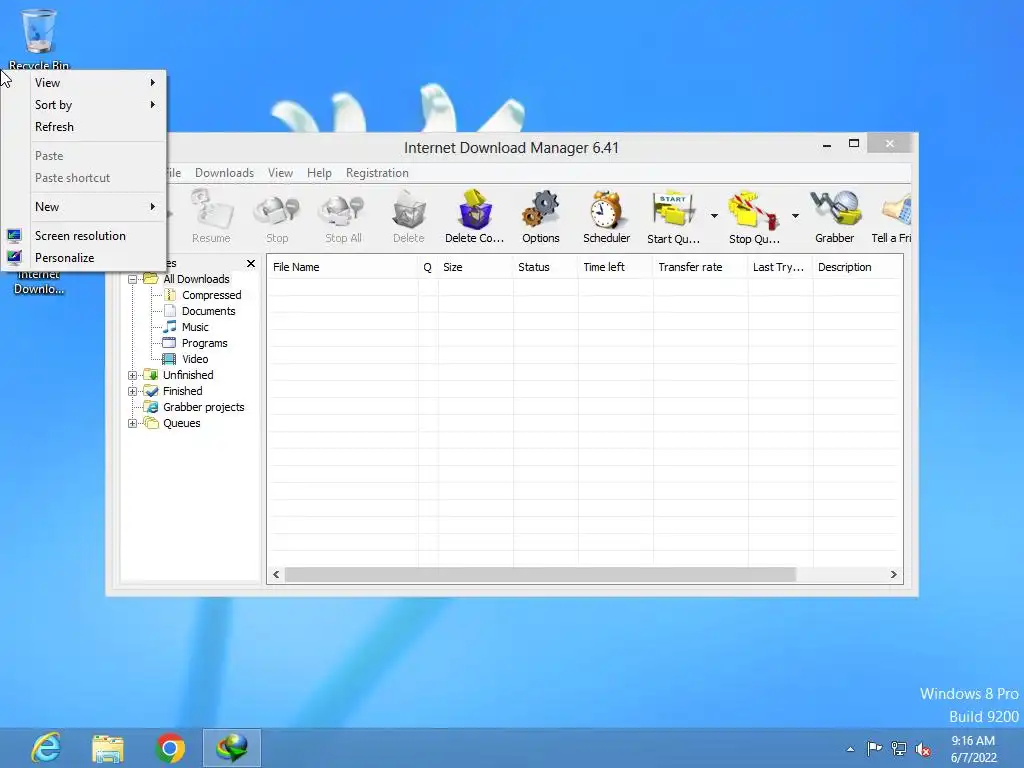This screenshot has height=768, width=1024.
Task: Open Internet Explorer from the taskbar
Action: click(x=46, y=748)
